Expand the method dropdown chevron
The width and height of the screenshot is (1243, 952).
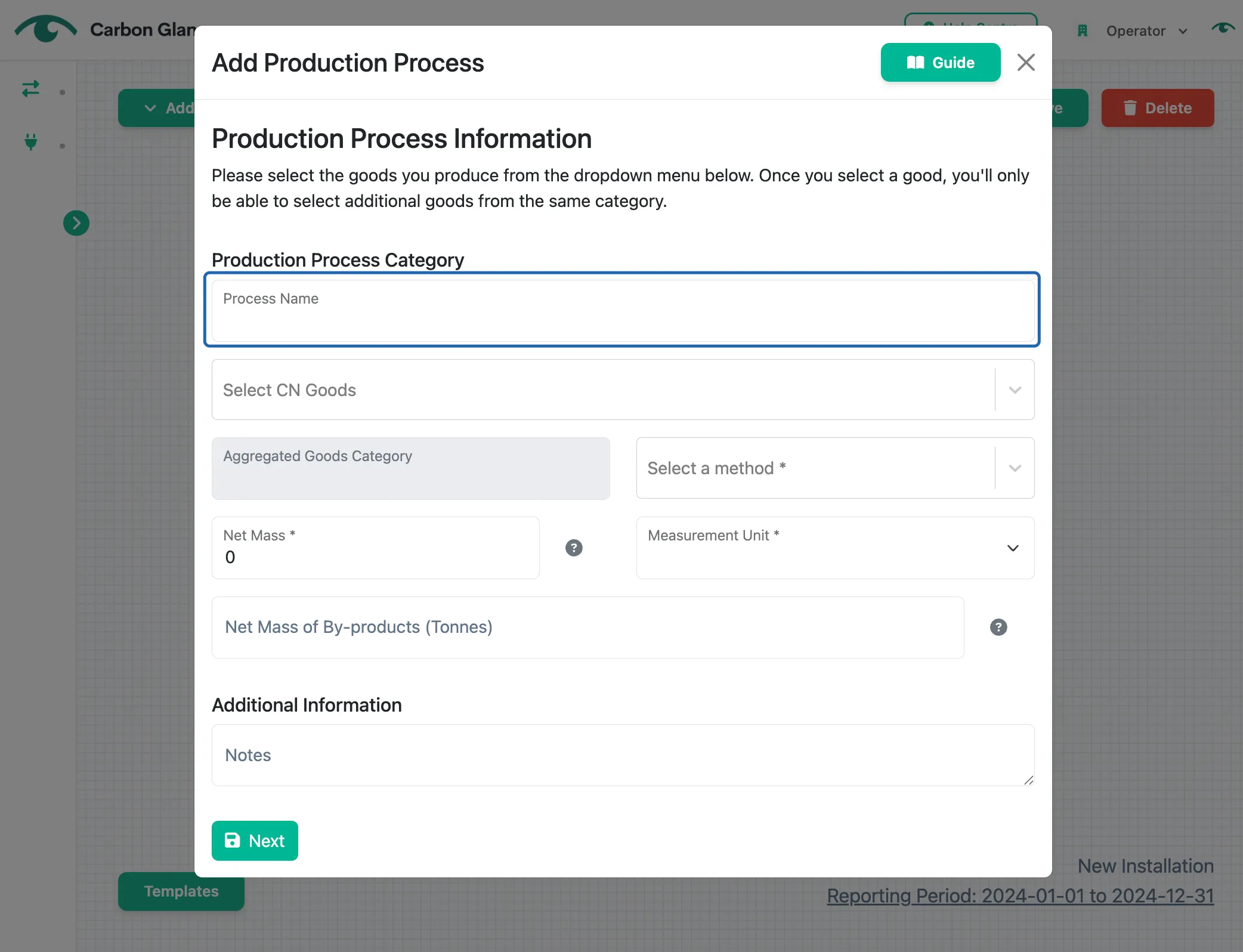(1015, 468)
